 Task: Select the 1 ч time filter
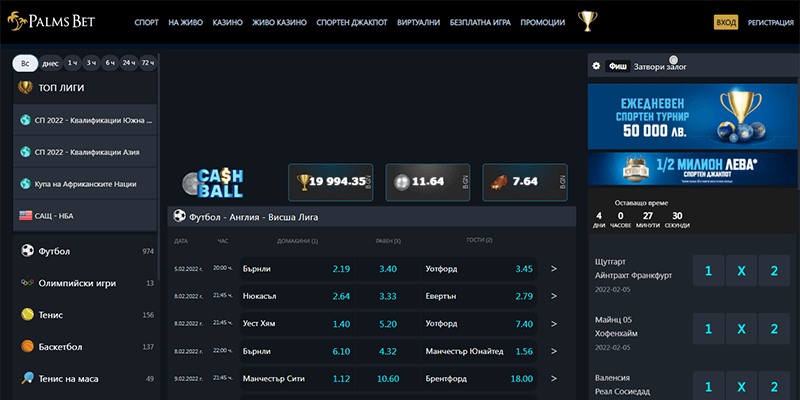click(72, 63)
